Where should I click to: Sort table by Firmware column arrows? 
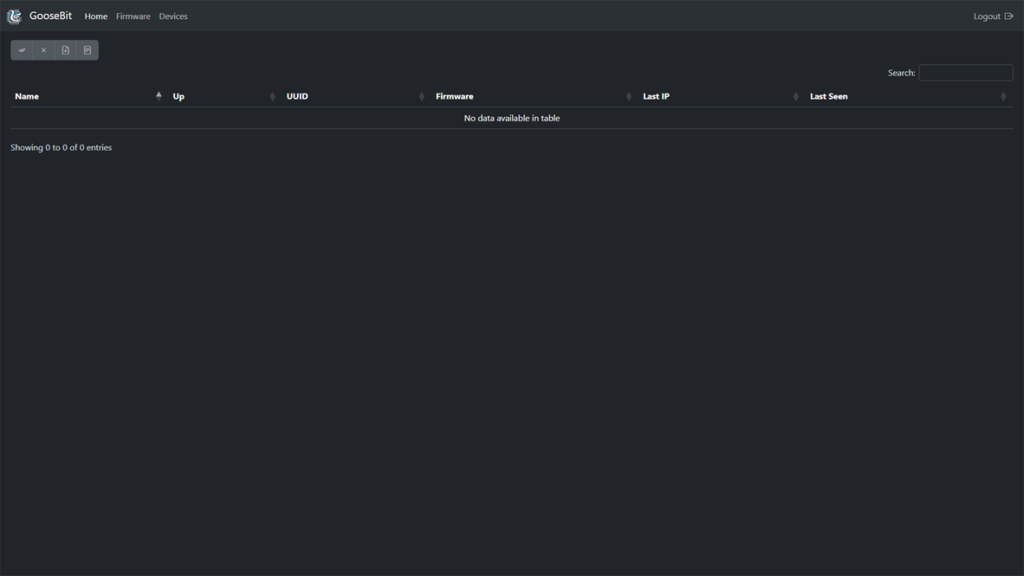point(629,96)
